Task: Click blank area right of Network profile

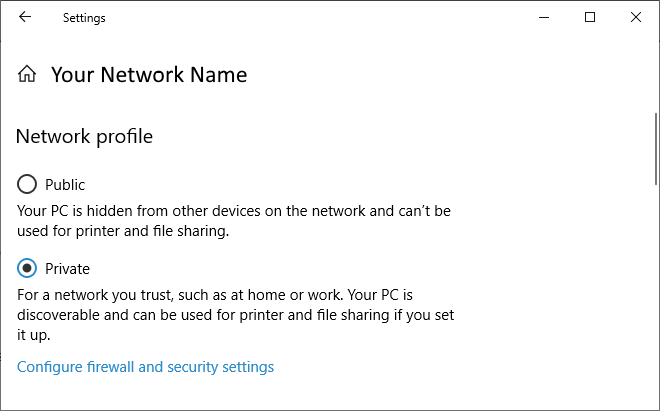Action: [x=379, y=136]
